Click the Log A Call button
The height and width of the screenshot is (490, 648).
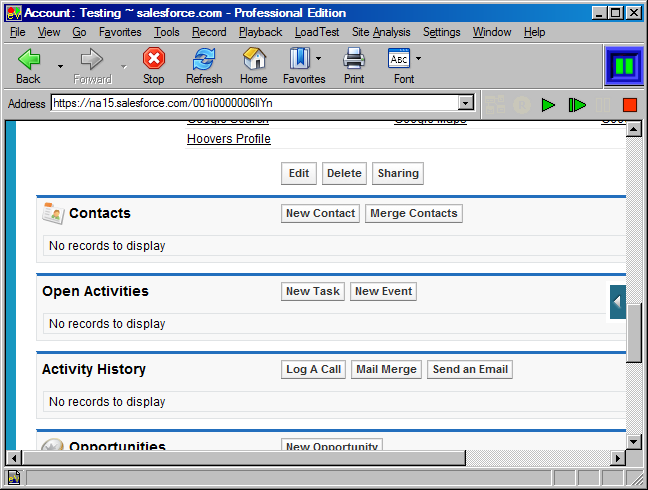pyautogui.click(x=313, y=369)
